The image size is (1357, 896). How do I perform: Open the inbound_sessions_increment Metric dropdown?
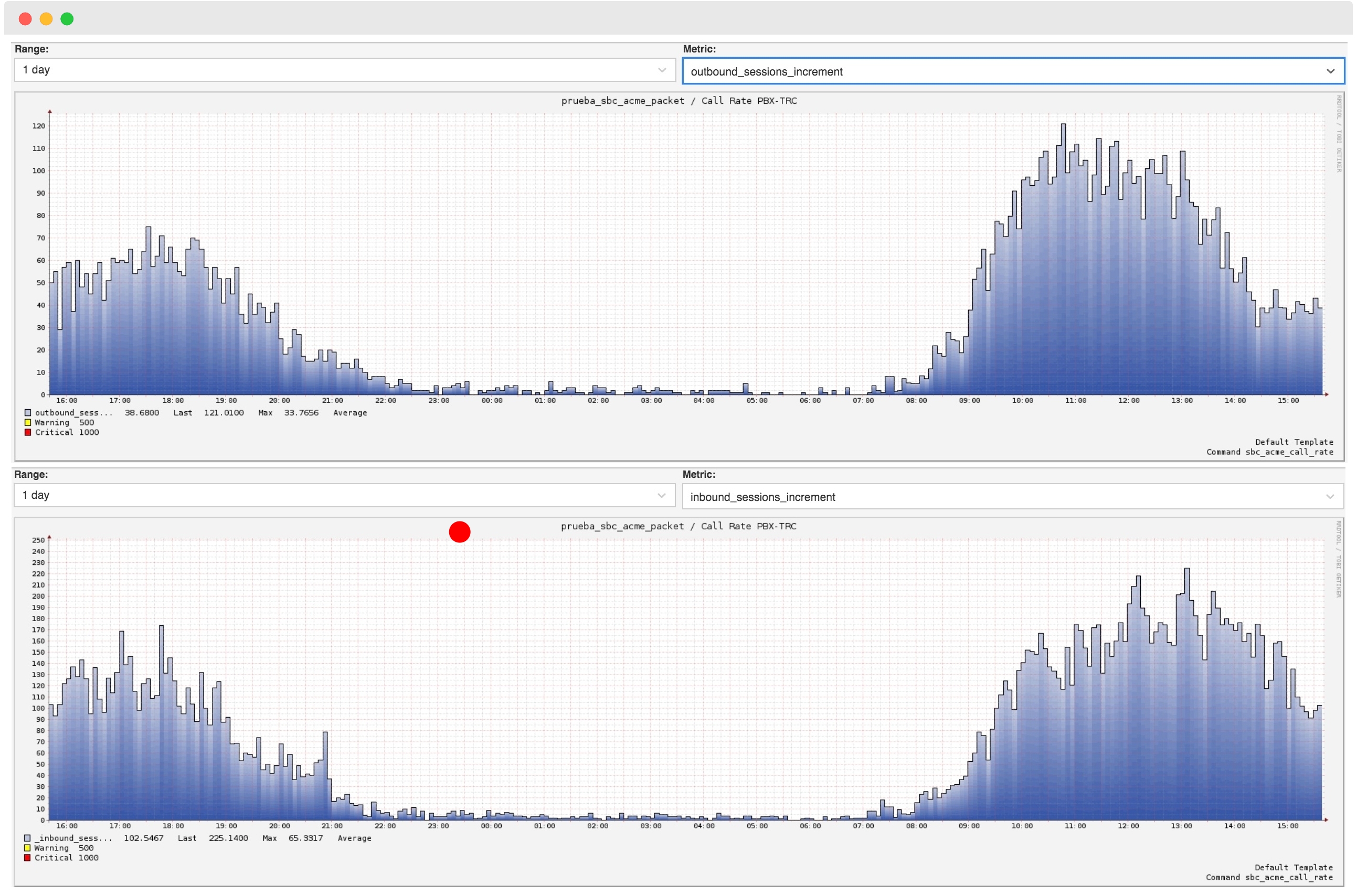tap(1012, 497)
